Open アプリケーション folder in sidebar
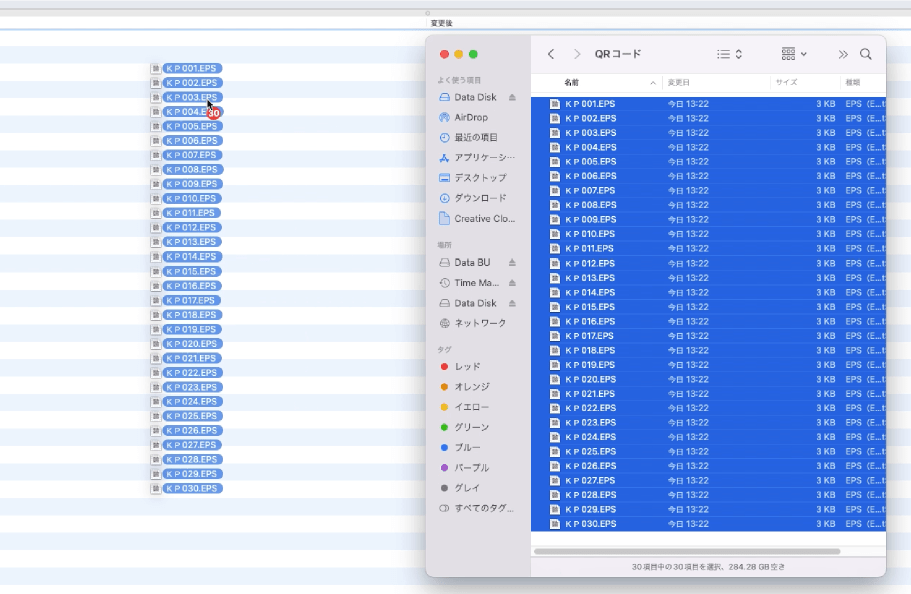Image resolution: width=911 pixels, height=594 pixels. (x=484, y=158)
